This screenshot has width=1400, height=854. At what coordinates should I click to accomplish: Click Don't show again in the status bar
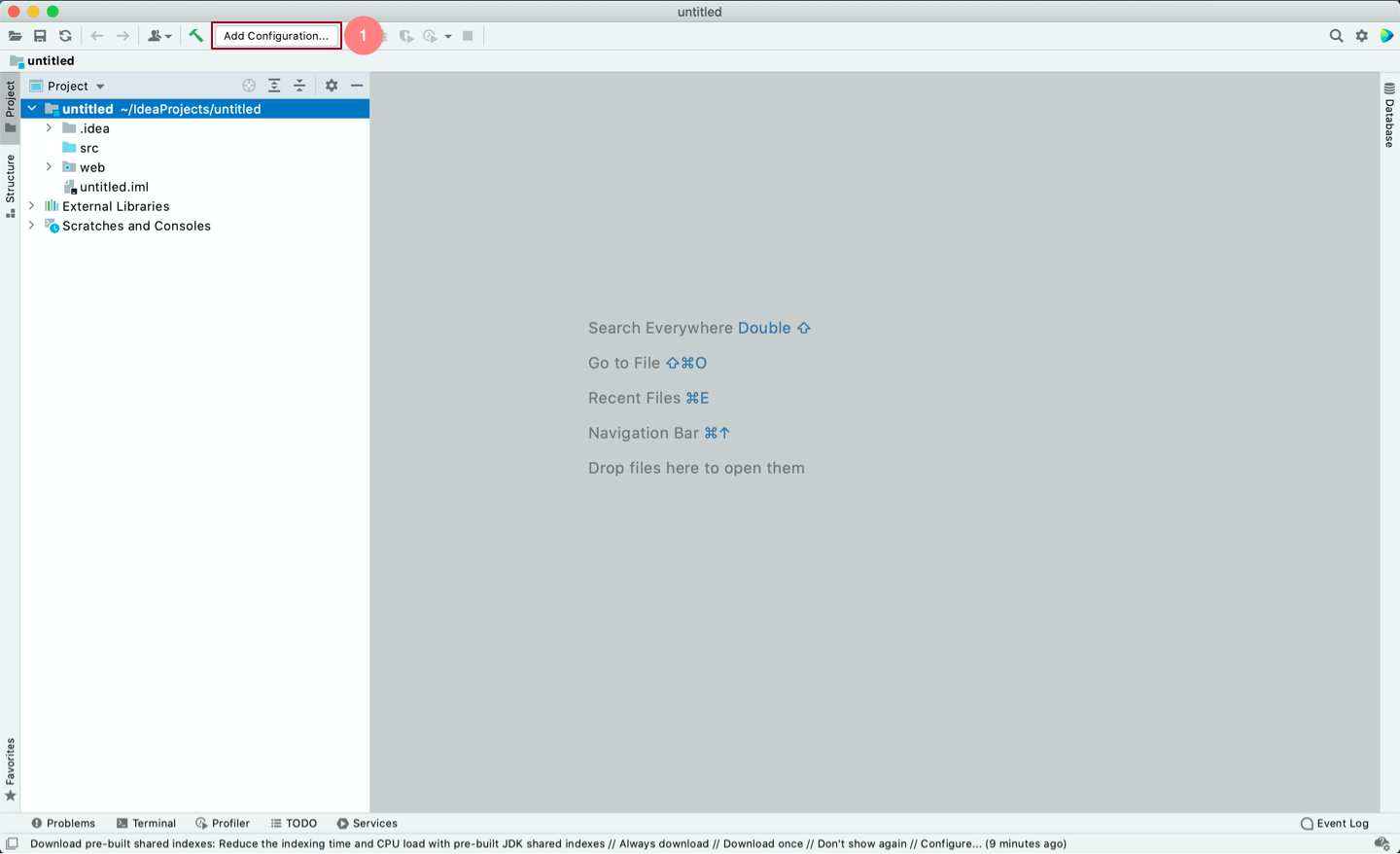(862, 843)
